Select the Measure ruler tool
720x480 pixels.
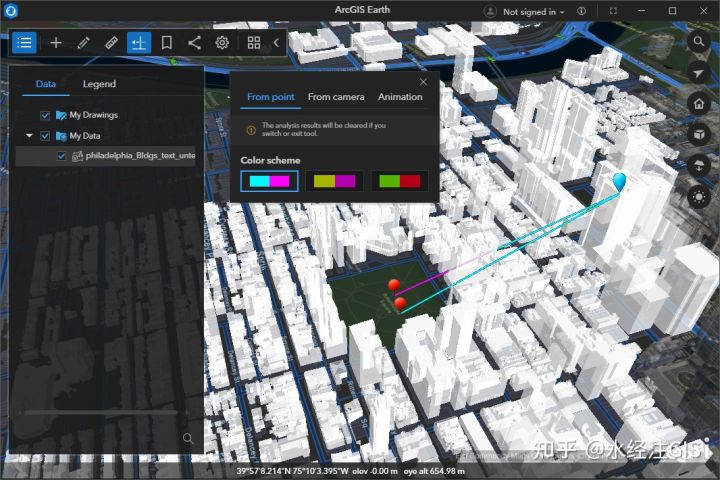coord(111,43)
